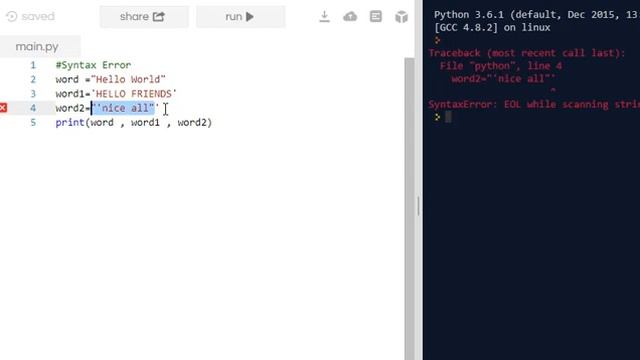
Task: Click the 'File "python", line 4' console line
Action: [x=501, y=66]
